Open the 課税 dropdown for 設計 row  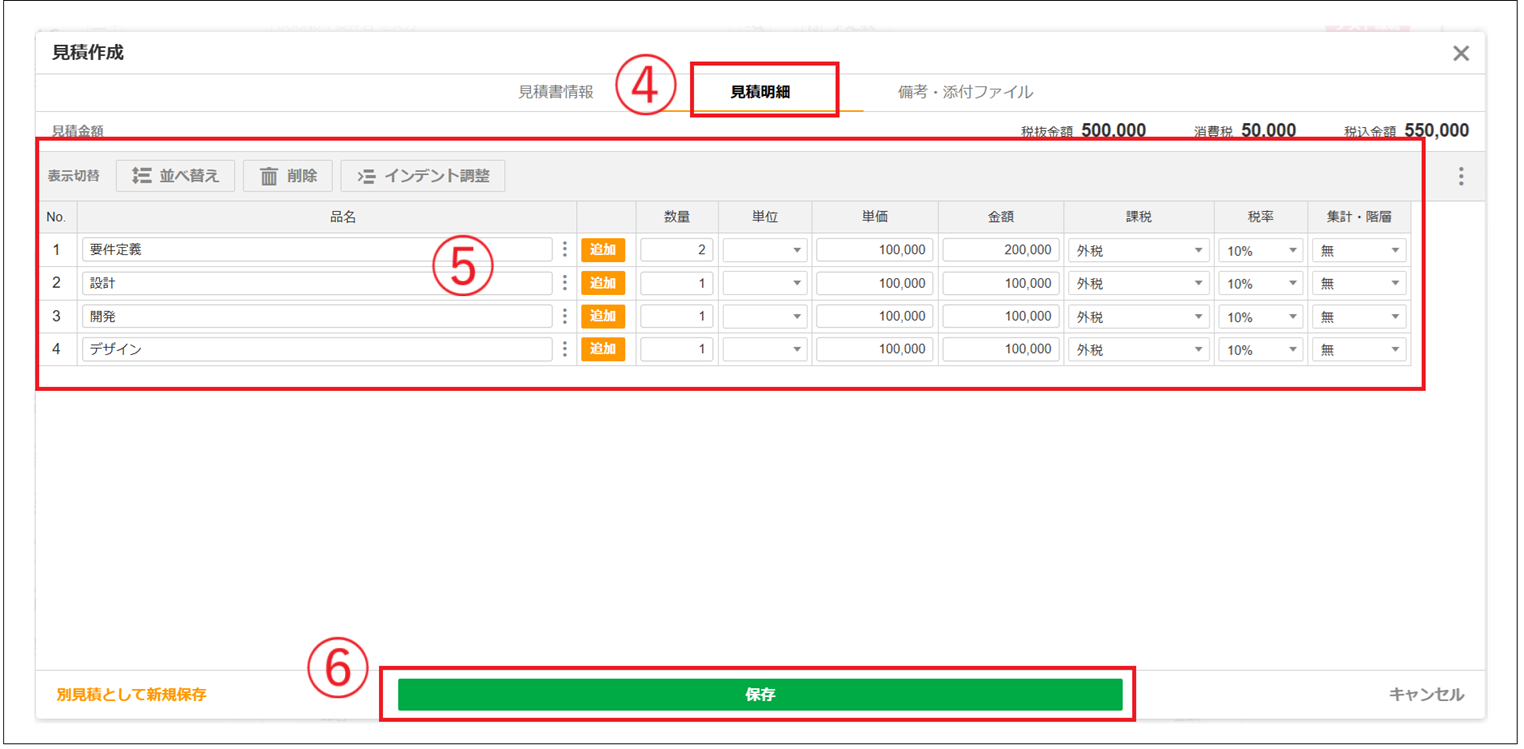(1138, 282)
